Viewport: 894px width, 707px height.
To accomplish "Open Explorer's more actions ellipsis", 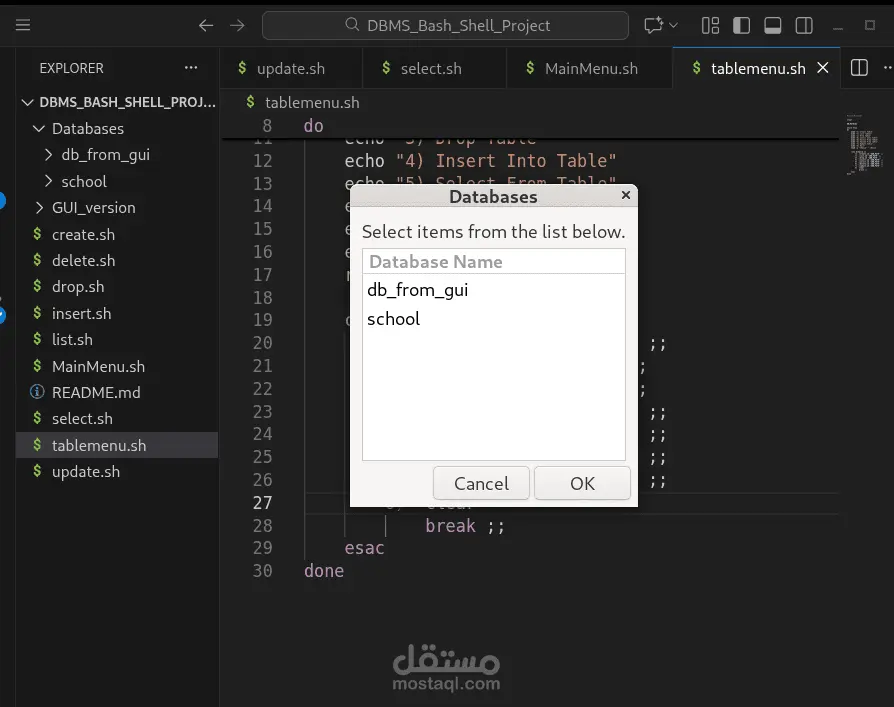I will [190, 68].
